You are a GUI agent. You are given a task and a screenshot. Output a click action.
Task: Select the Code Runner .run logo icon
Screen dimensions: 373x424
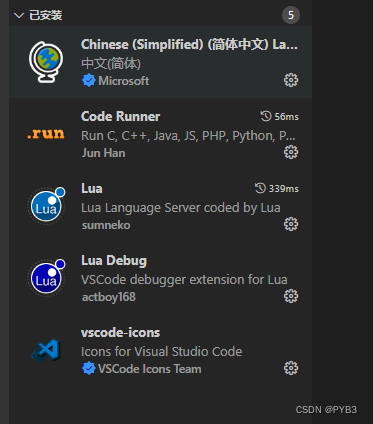point(46,134)
